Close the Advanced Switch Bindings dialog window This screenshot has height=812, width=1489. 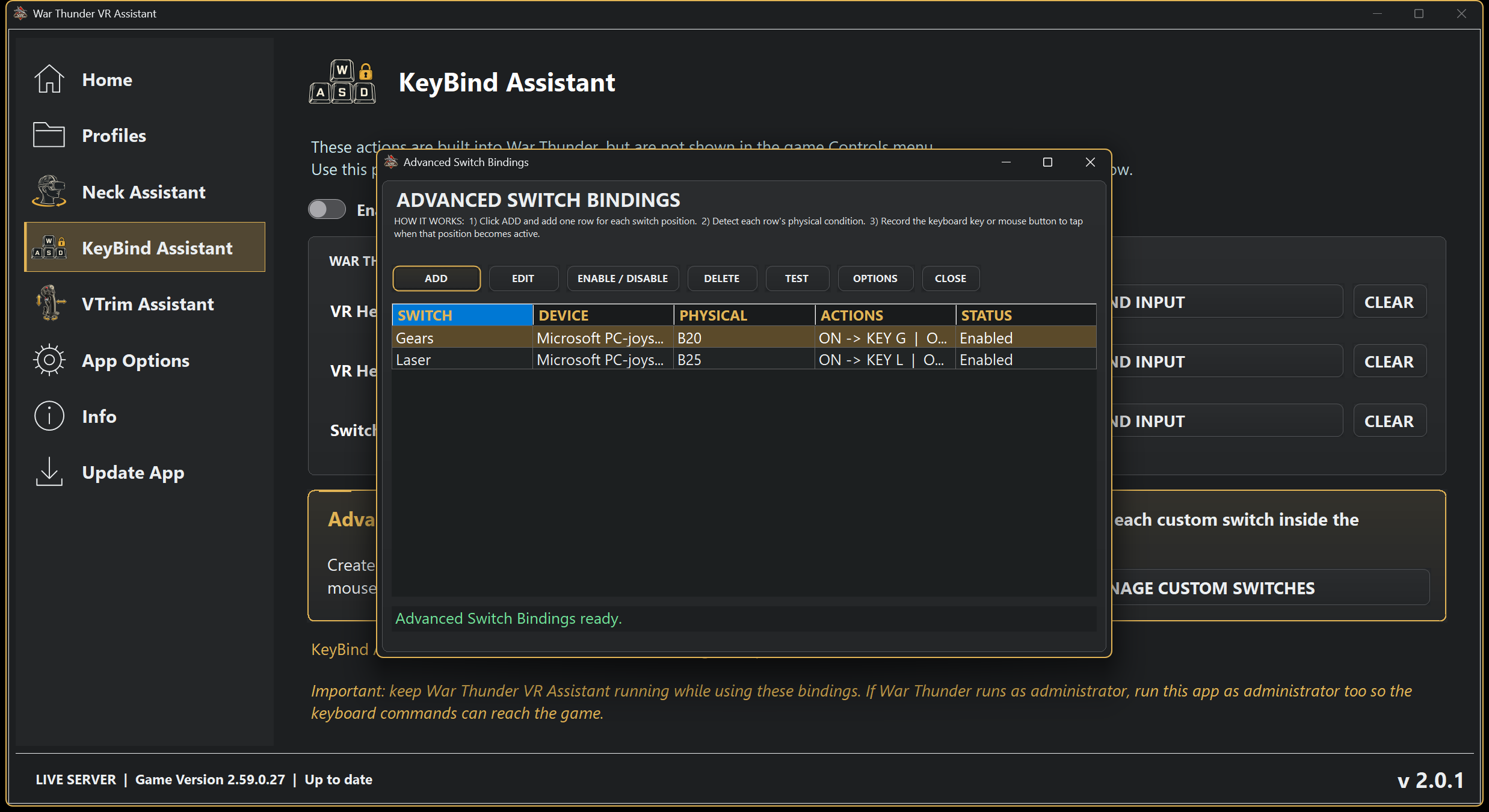click(x=1090, y=162)
